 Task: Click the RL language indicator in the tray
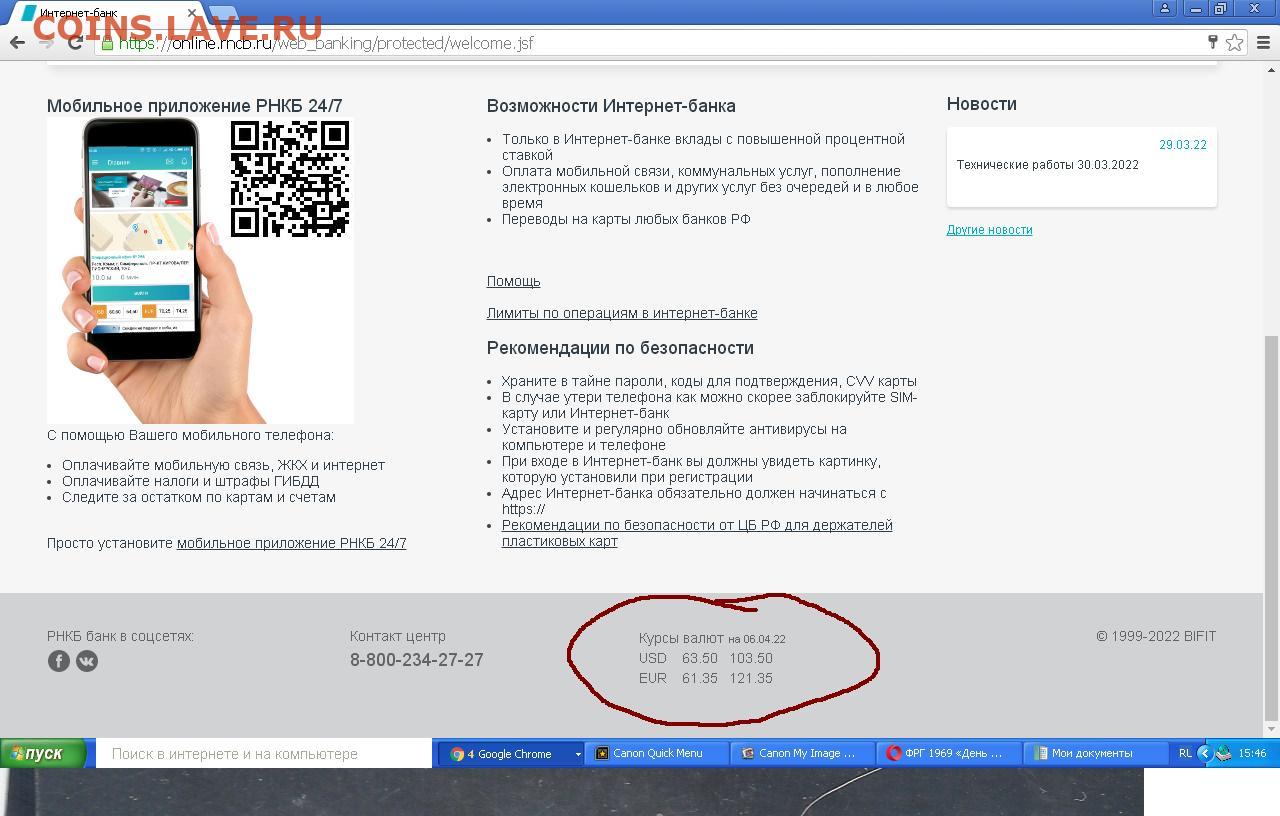point(1185,753)
